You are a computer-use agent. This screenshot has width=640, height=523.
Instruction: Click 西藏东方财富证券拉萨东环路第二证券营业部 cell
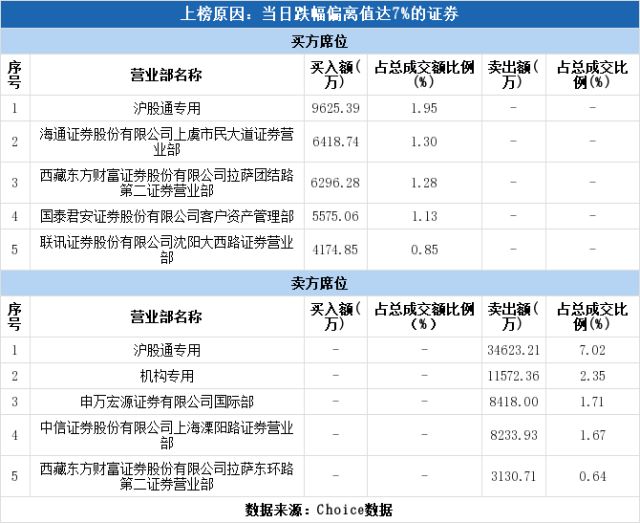[x=167, y=476]
